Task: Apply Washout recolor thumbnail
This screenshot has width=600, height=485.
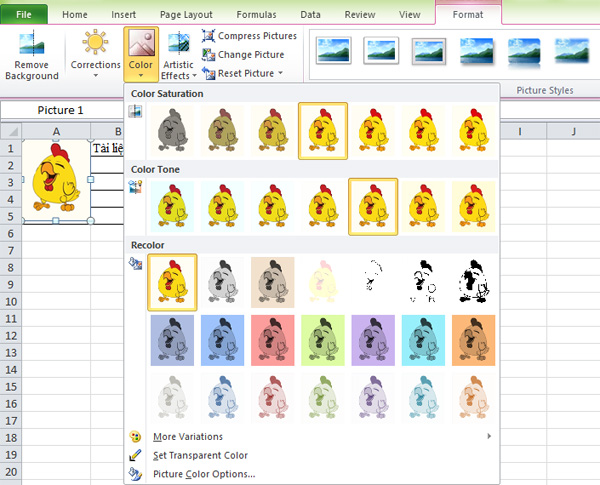Action: pyautogui.click(x=323, y=283)
